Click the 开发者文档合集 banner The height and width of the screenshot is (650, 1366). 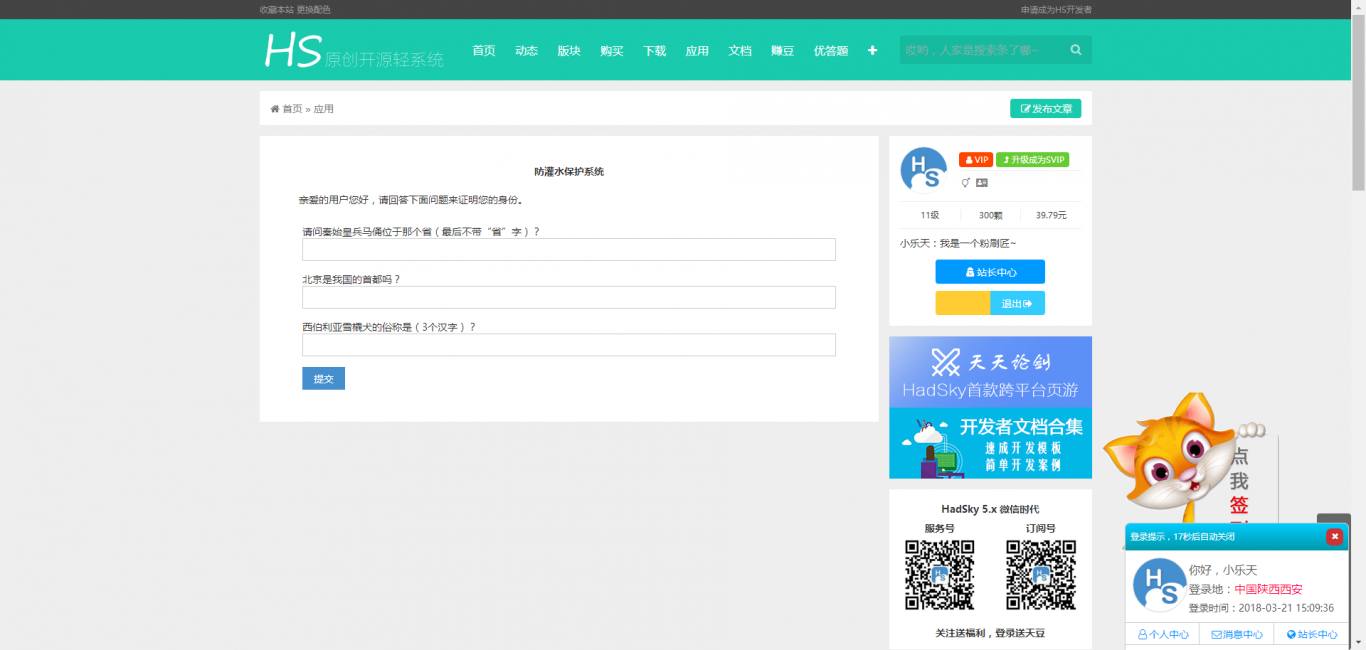pyautogui.click(x=990, y=444)
